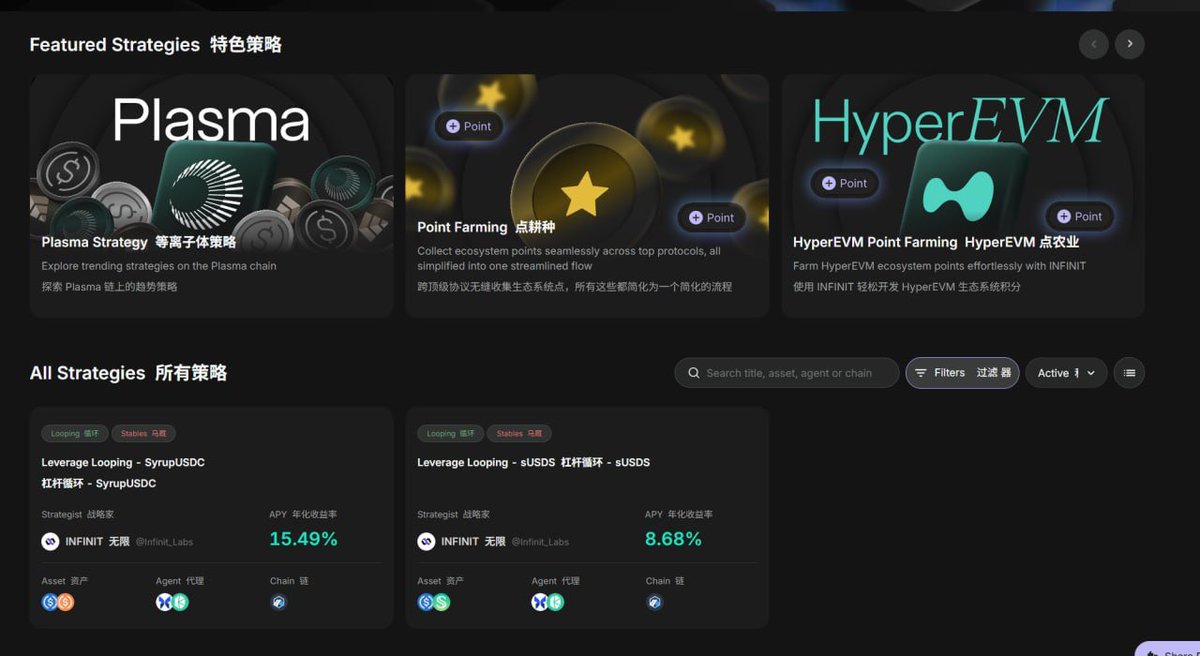The image size is (1200, 656).
Task: Toggle the list view layout icon
Action: (x=1129, y=372)
